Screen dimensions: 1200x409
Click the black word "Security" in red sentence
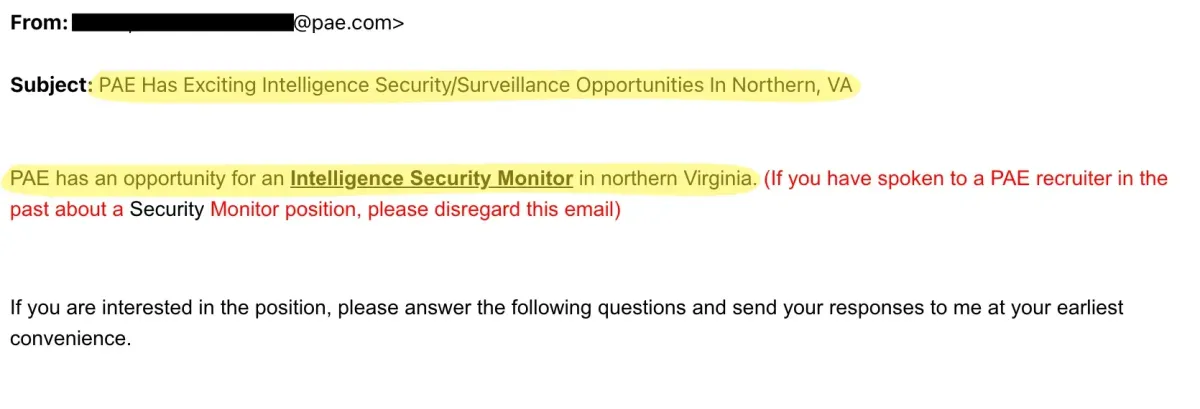pos(167,210)
